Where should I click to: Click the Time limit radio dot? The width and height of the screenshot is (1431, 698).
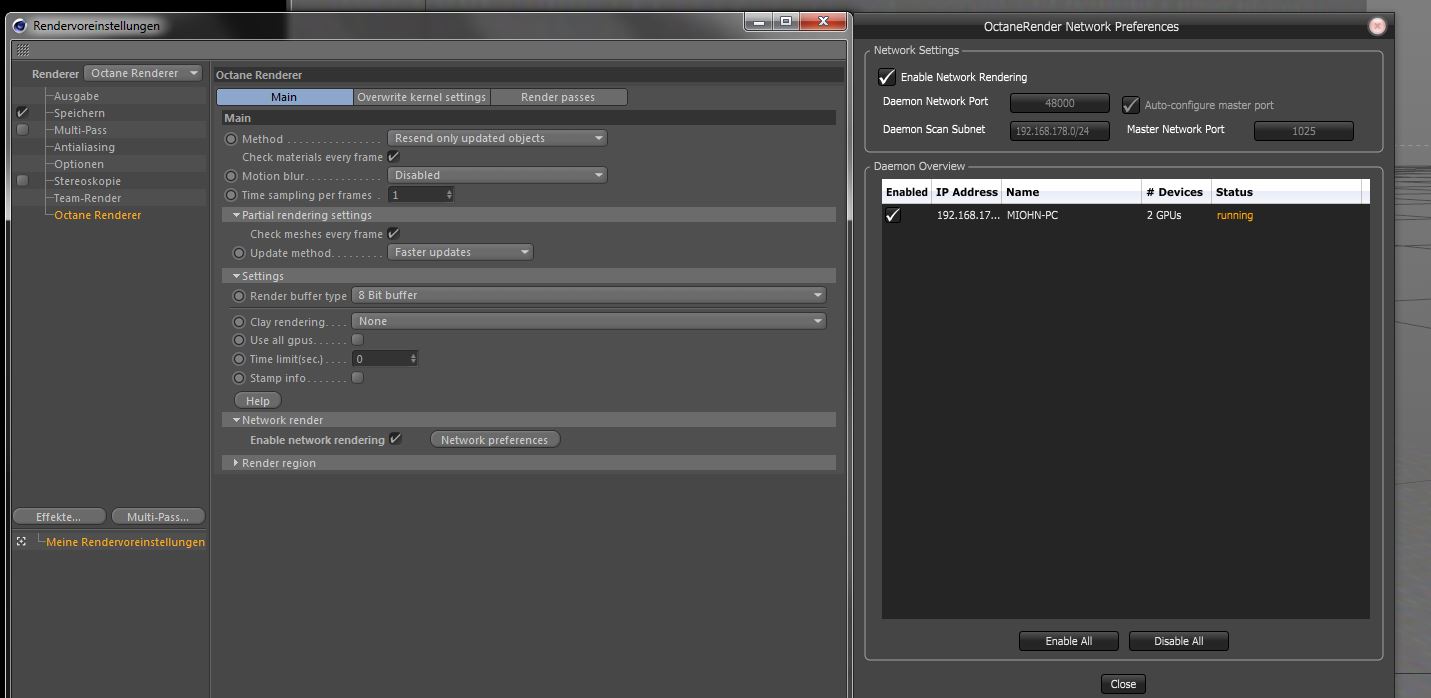coord(239,359)
